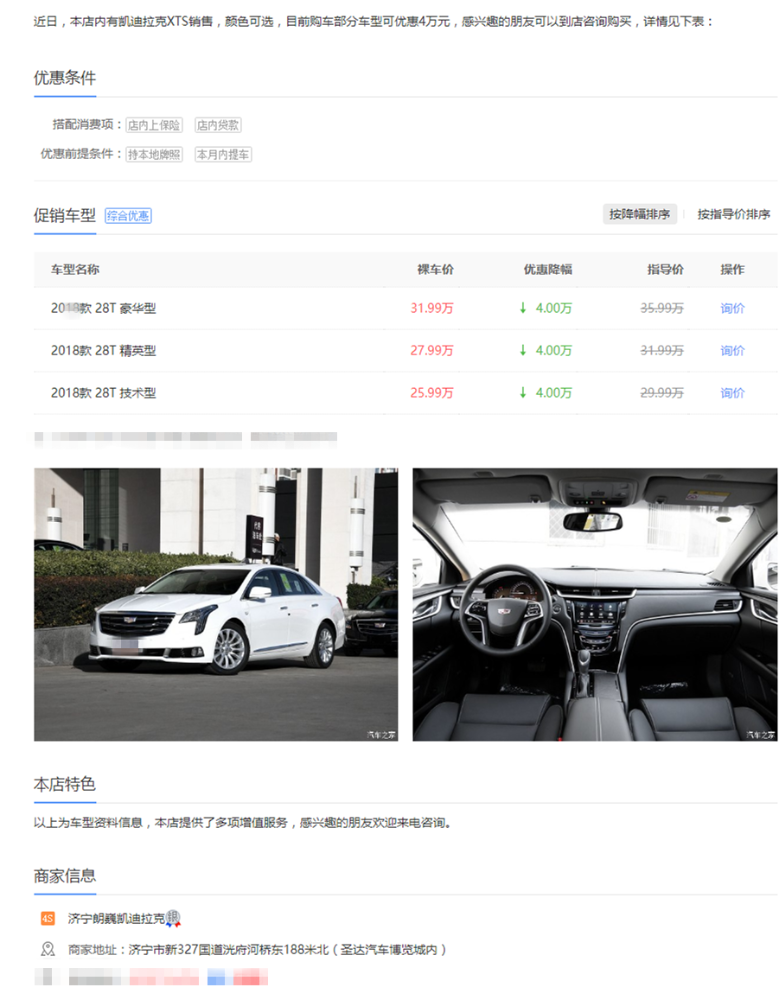Click the price 25.99万
Screen dimensions: 779x1000
coord(431,393)
